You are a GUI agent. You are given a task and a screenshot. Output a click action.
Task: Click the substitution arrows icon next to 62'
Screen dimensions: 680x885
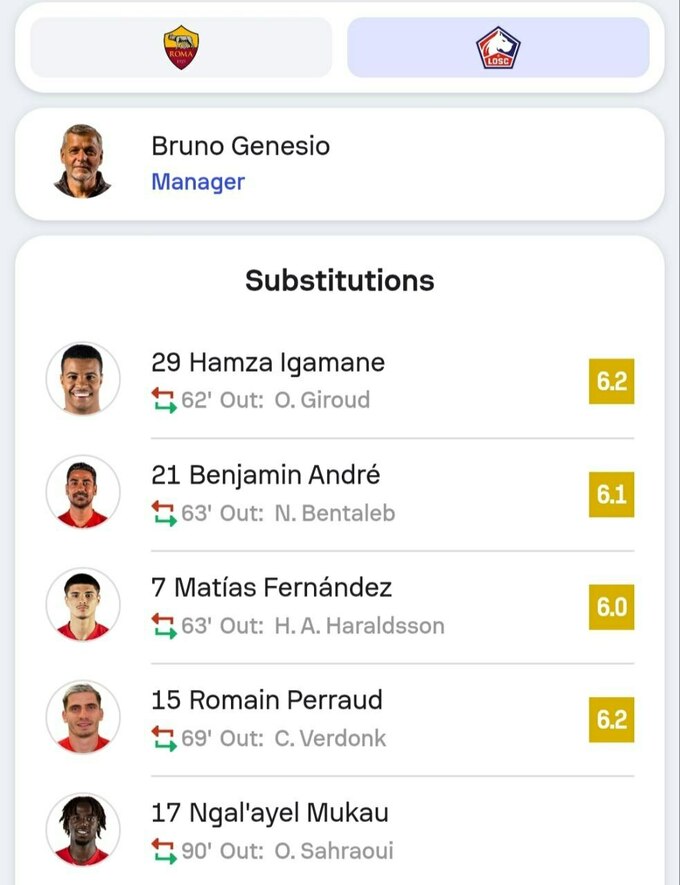[x=163, y=401]
